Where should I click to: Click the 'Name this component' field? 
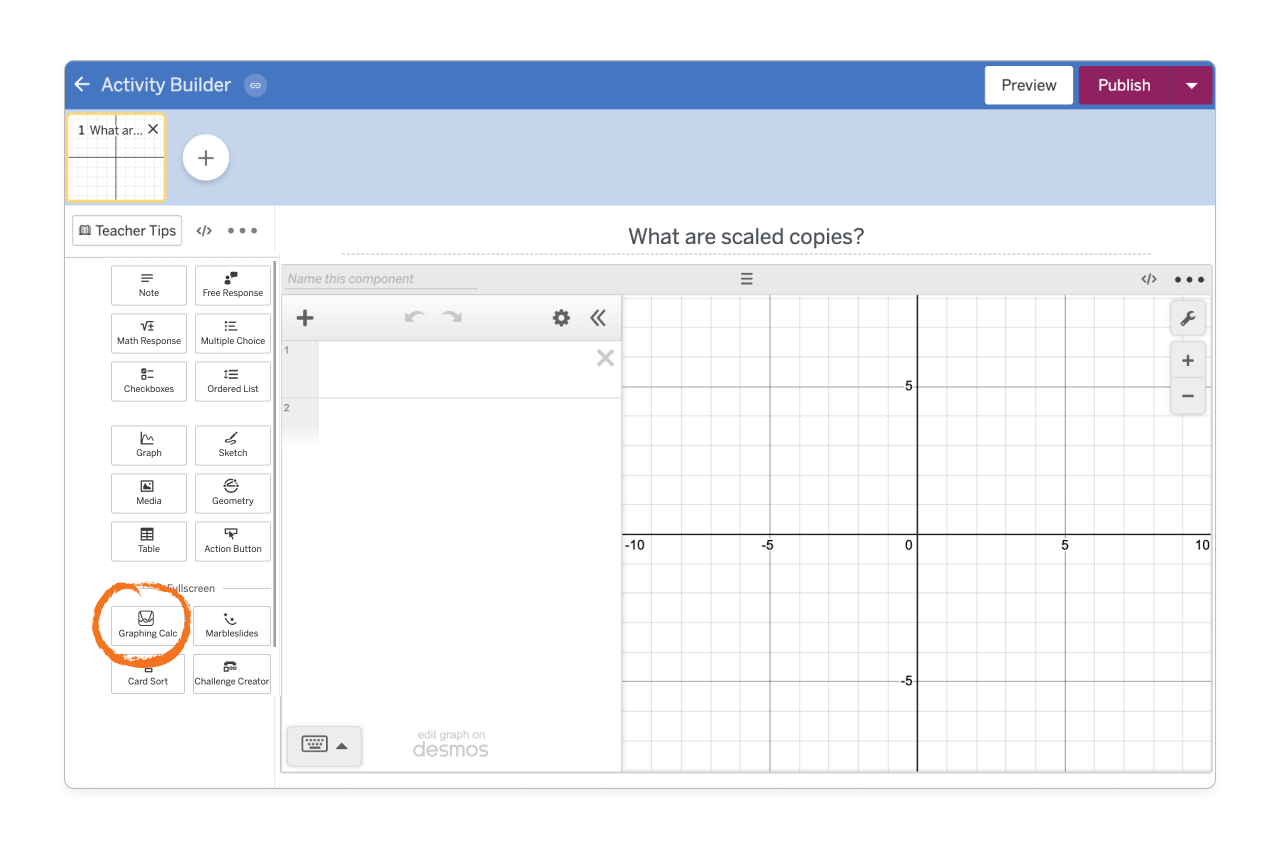coord(380,278)
